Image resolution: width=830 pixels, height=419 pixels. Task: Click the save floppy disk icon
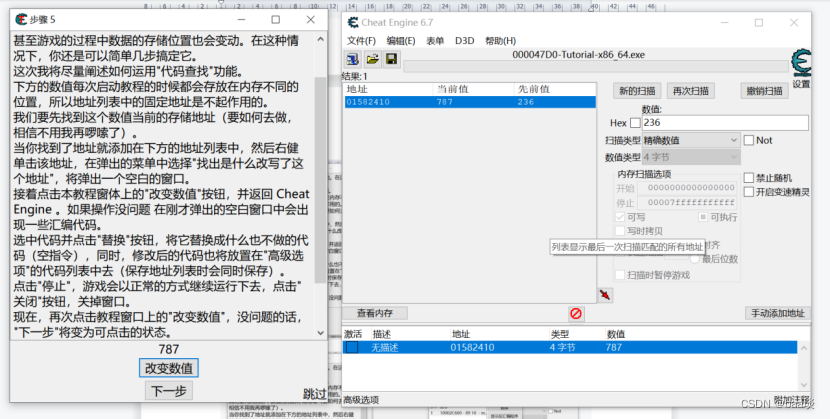[x=391, y=59]
